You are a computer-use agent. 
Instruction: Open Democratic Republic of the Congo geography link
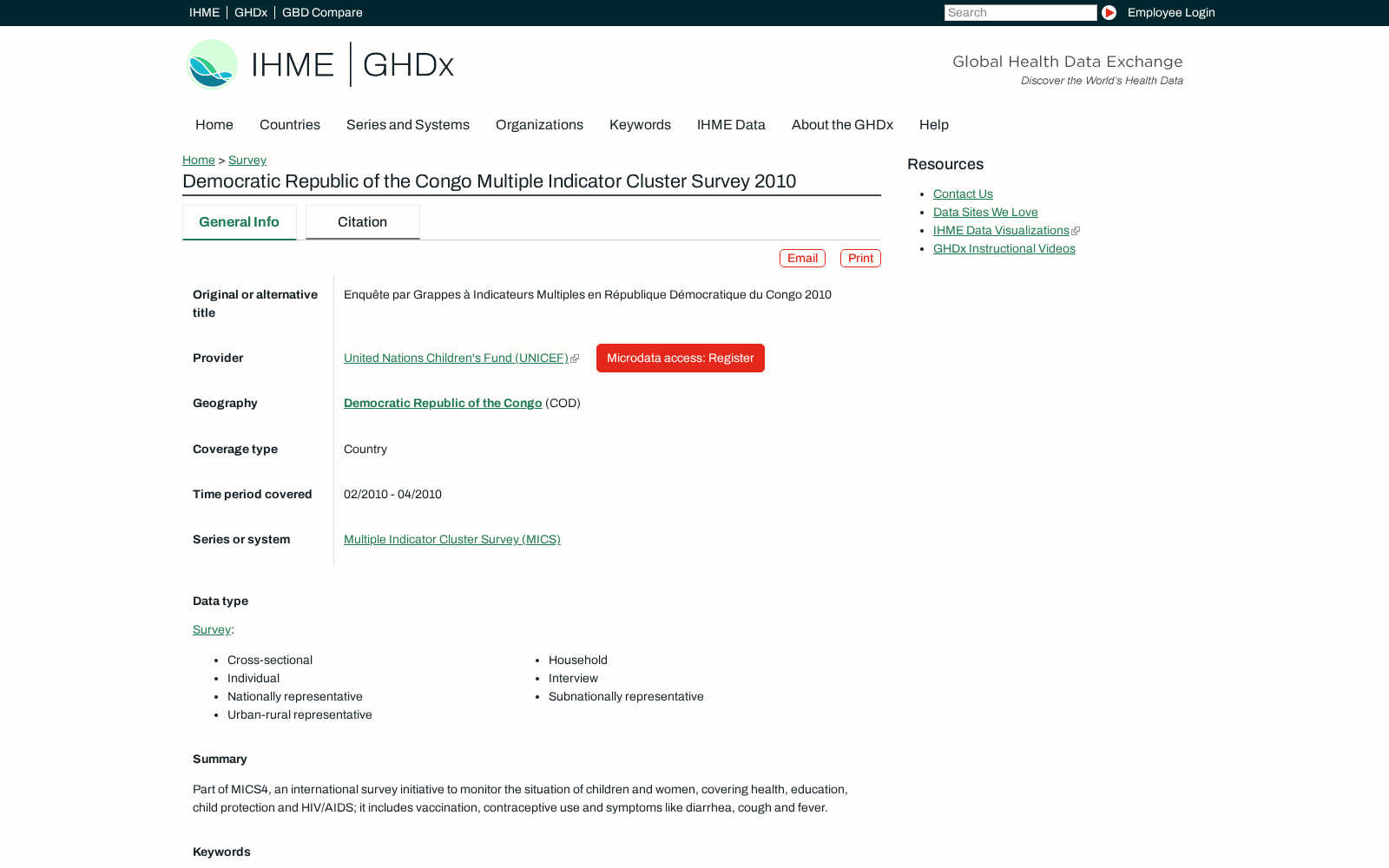(443, 403)
